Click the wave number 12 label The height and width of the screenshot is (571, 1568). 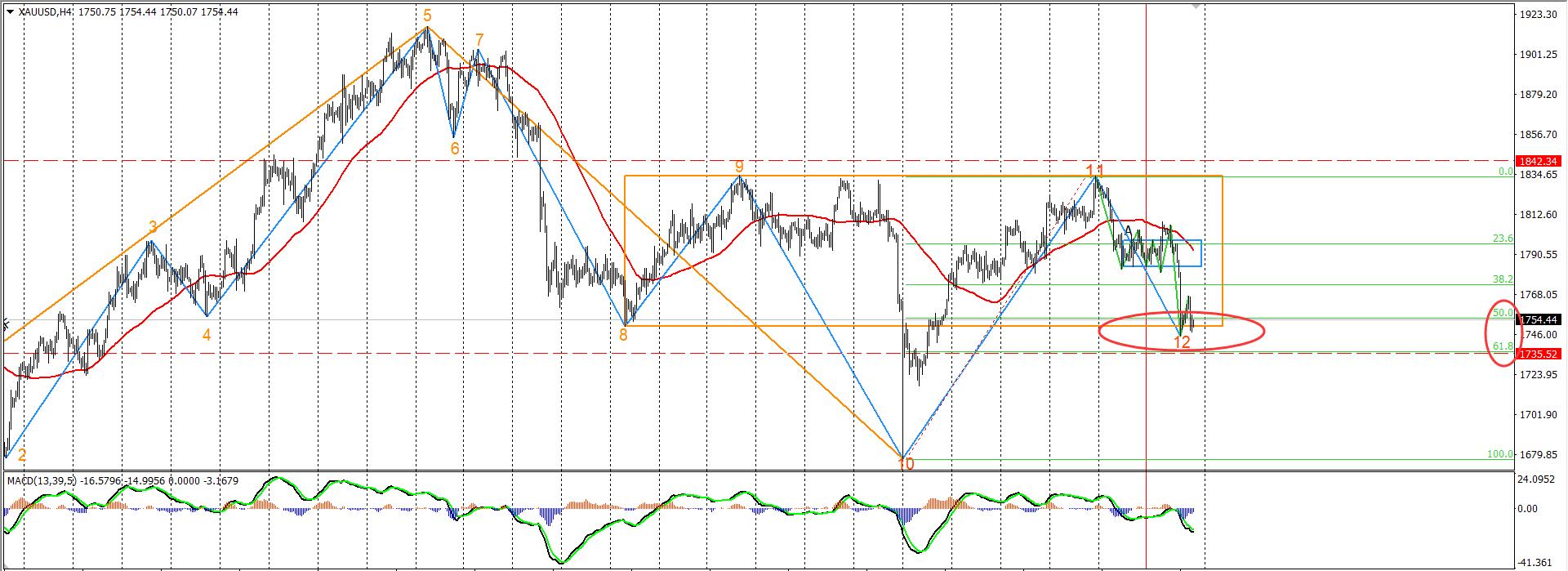(1182, 343)
